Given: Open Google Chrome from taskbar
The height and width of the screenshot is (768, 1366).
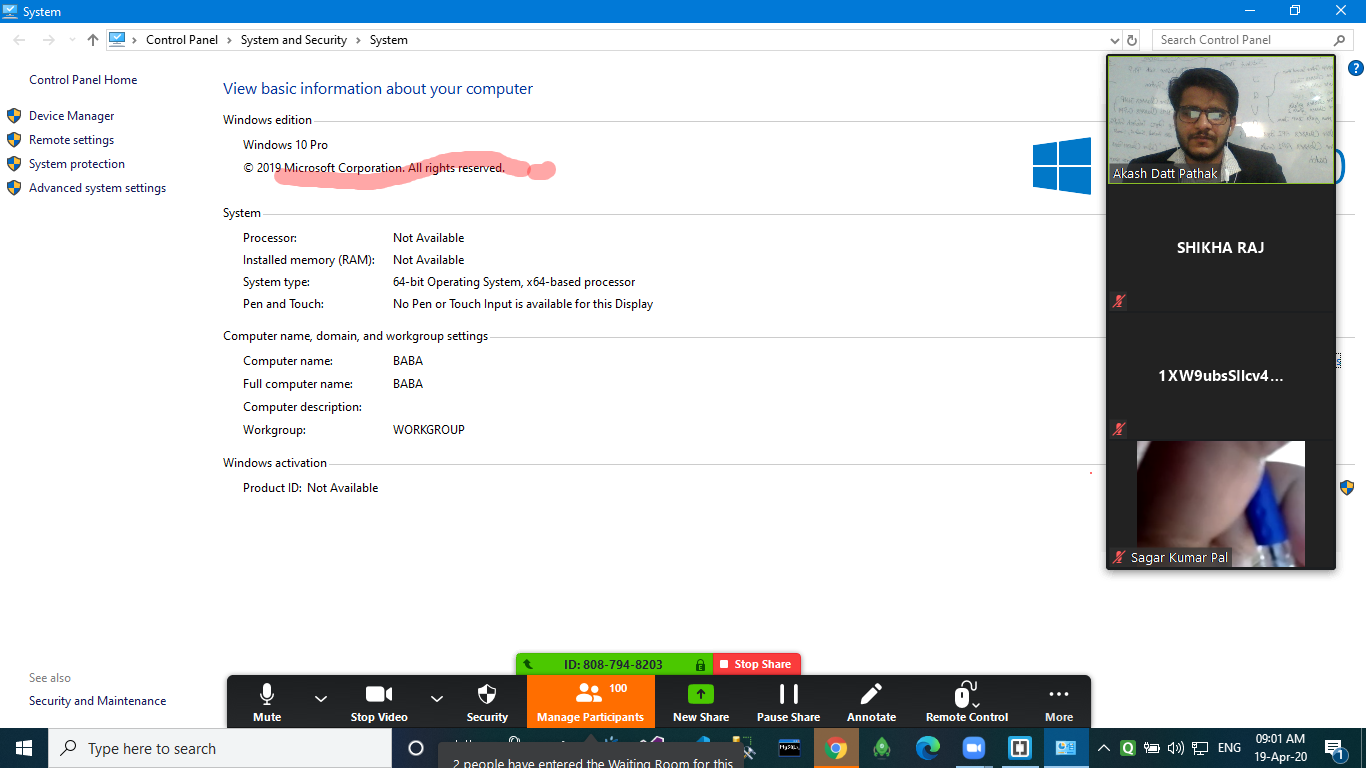Looking at the screenshot, I should click(836, 748).
